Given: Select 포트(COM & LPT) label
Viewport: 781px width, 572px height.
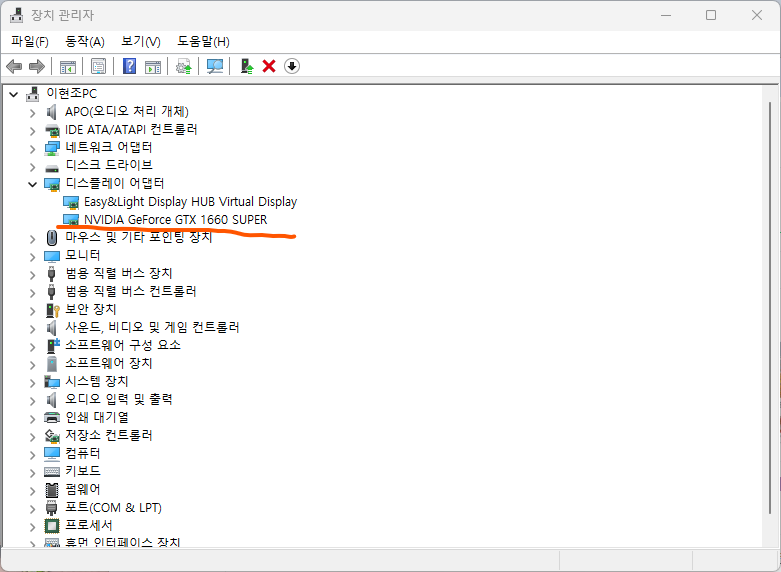Looking at the screenshot, I should click(114, 508).
